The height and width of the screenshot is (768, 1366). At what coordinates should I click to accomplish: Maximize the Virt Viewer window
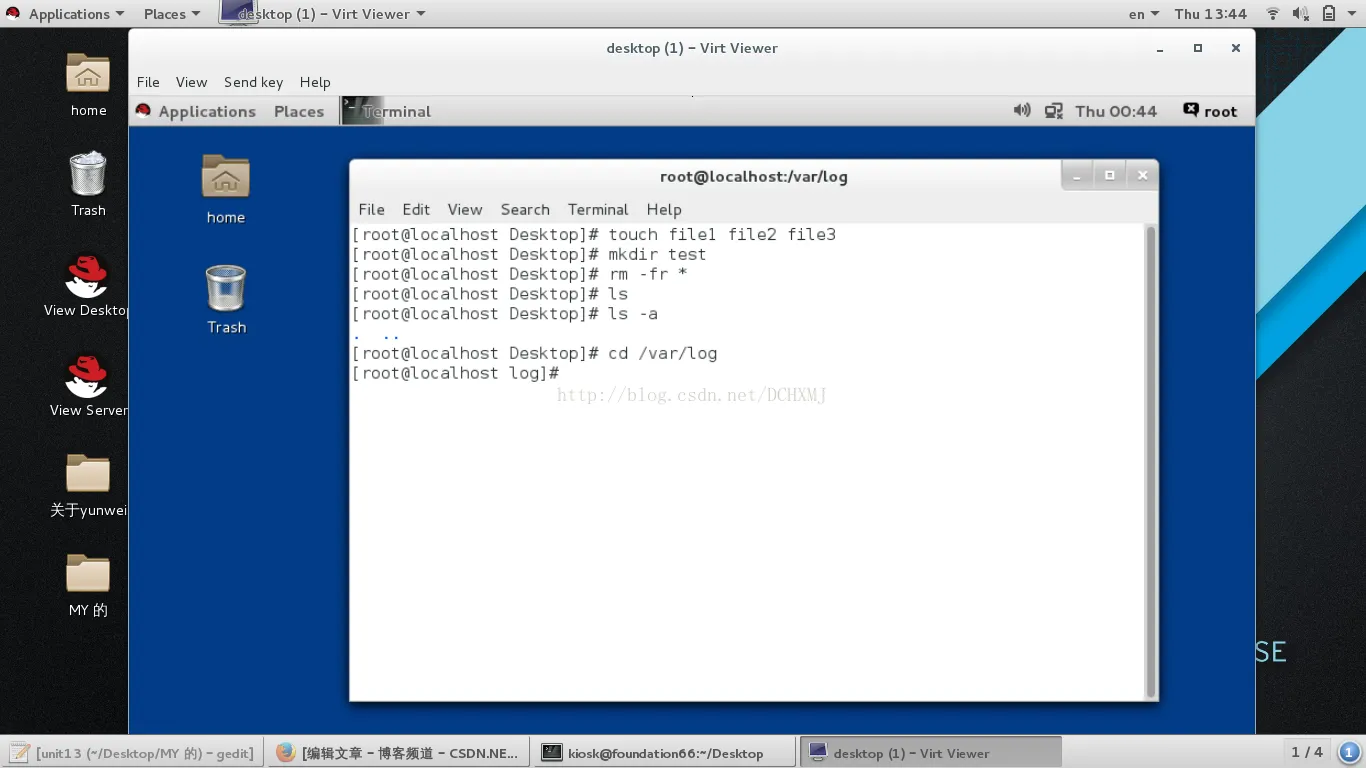click(1198, 48)
